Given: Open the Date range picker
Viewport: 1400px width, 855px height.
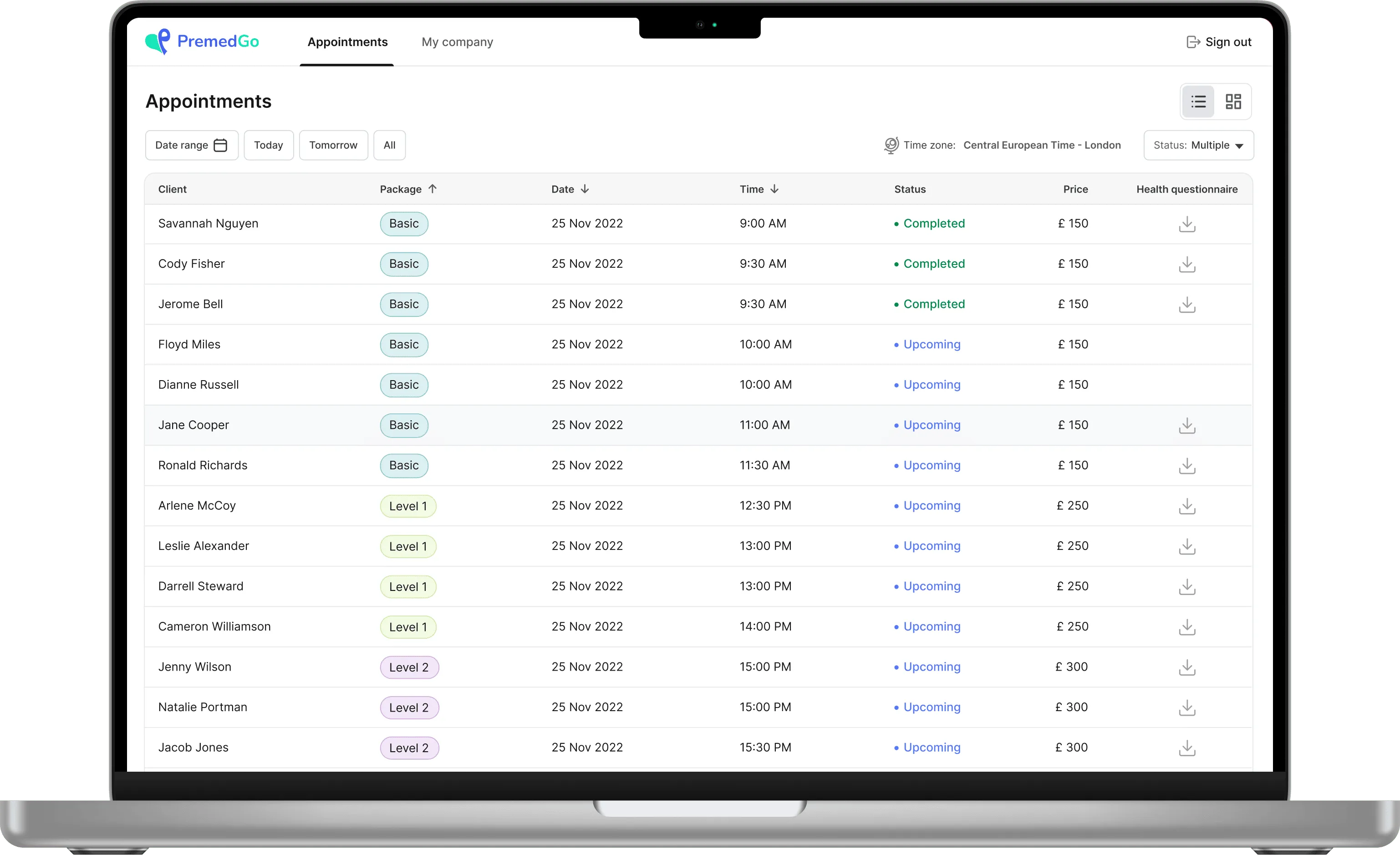Looking at the screenshot, I should [192, 145].
